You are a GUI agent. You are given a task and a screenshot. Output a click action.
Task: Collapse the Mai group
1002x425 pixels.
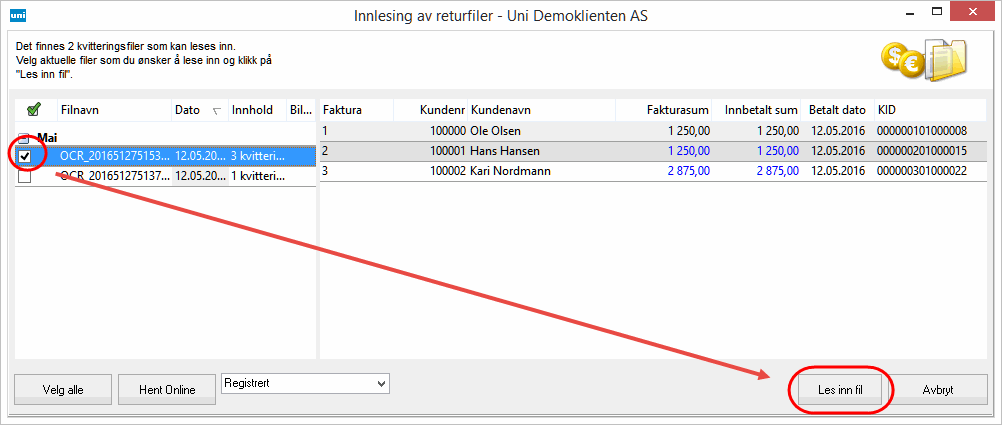click(x=25, y=138)
